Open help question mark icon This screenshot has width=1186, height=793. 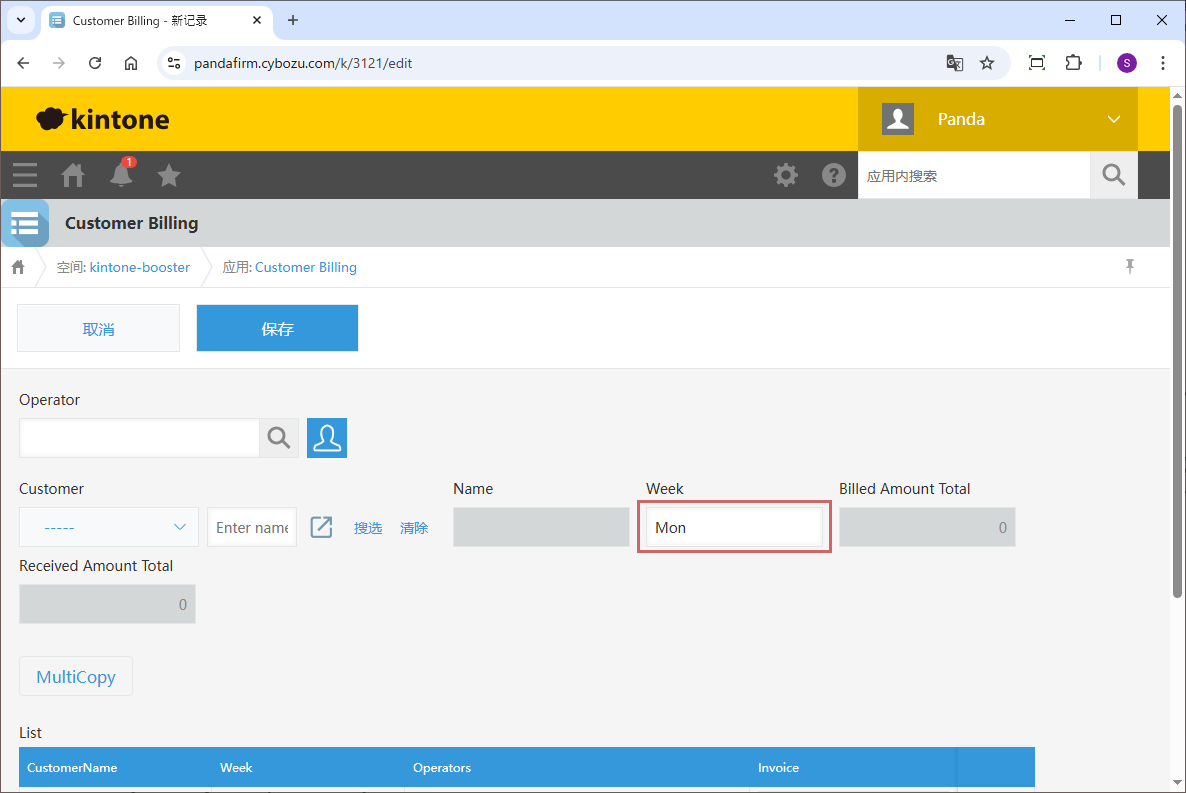(x=833, y=175)
